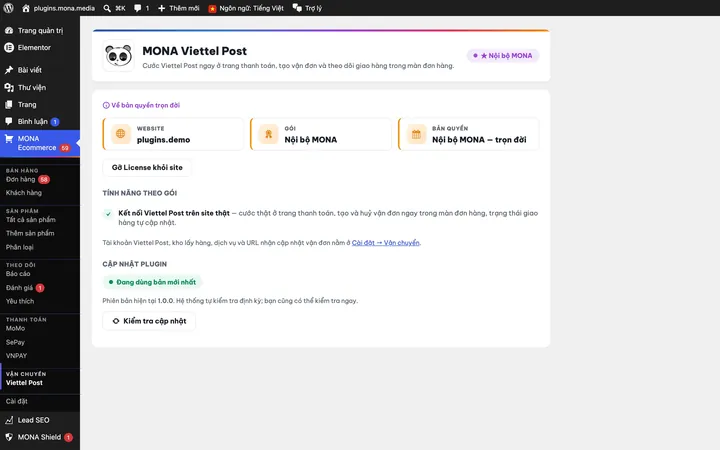Click the Lead SEO chart icon
720x450 pixels.
9,420
